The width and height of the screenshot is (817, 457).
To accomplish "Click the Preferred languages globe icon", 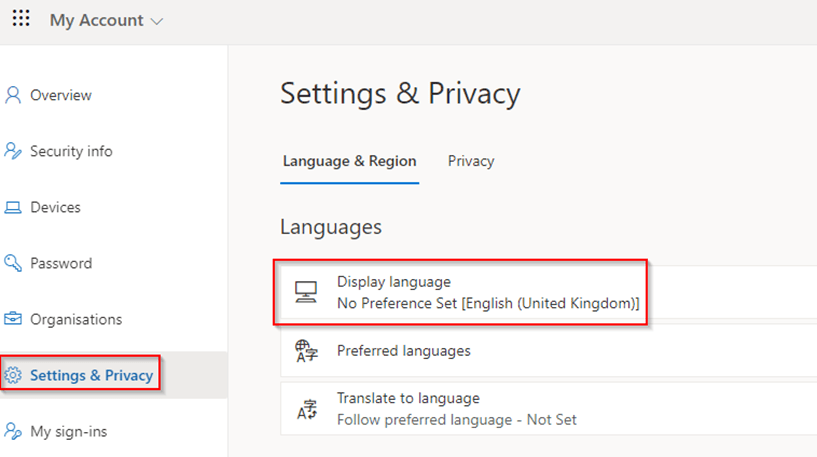I will 306,351.
